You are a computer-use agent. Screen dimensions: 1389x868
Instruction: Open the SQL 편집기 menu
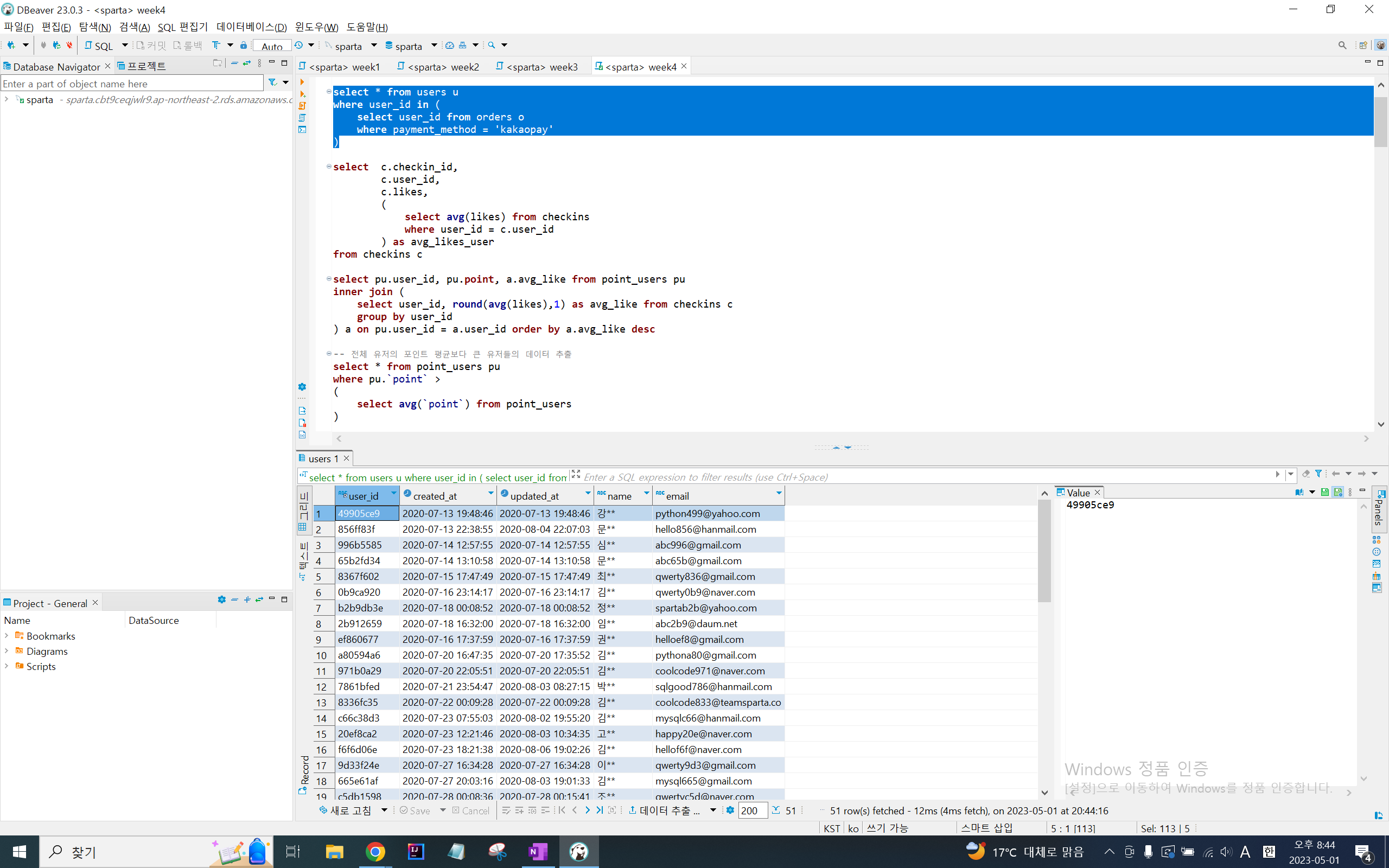tap(182, 27)
